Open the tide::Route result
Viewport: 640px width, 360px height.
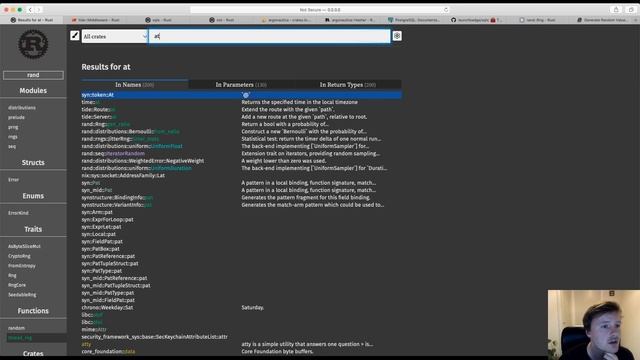(x=241, y=109)
